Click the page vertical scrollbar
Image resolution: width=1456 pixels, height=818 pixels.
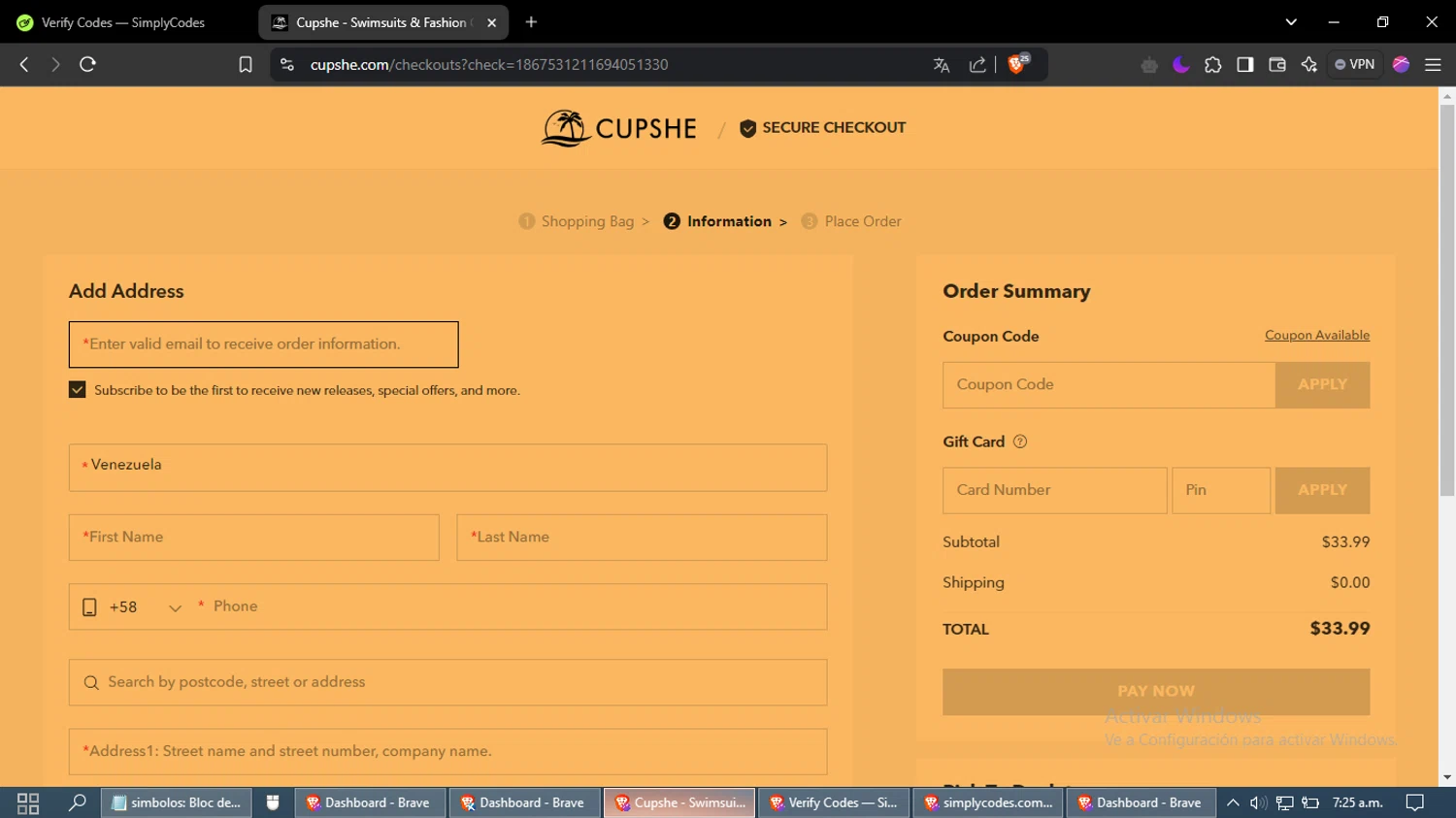point(1446,301)
